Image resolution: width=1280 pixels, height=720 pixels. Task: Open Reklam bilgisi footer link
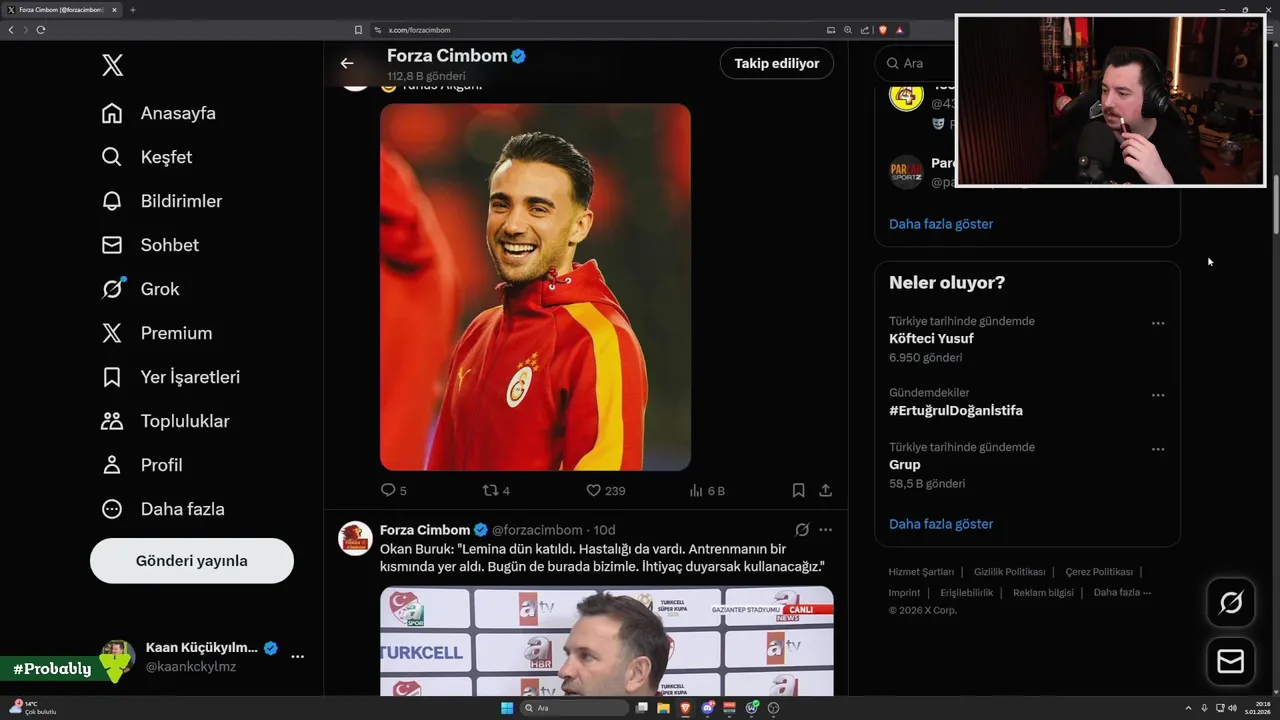(x=1043, y=592)
